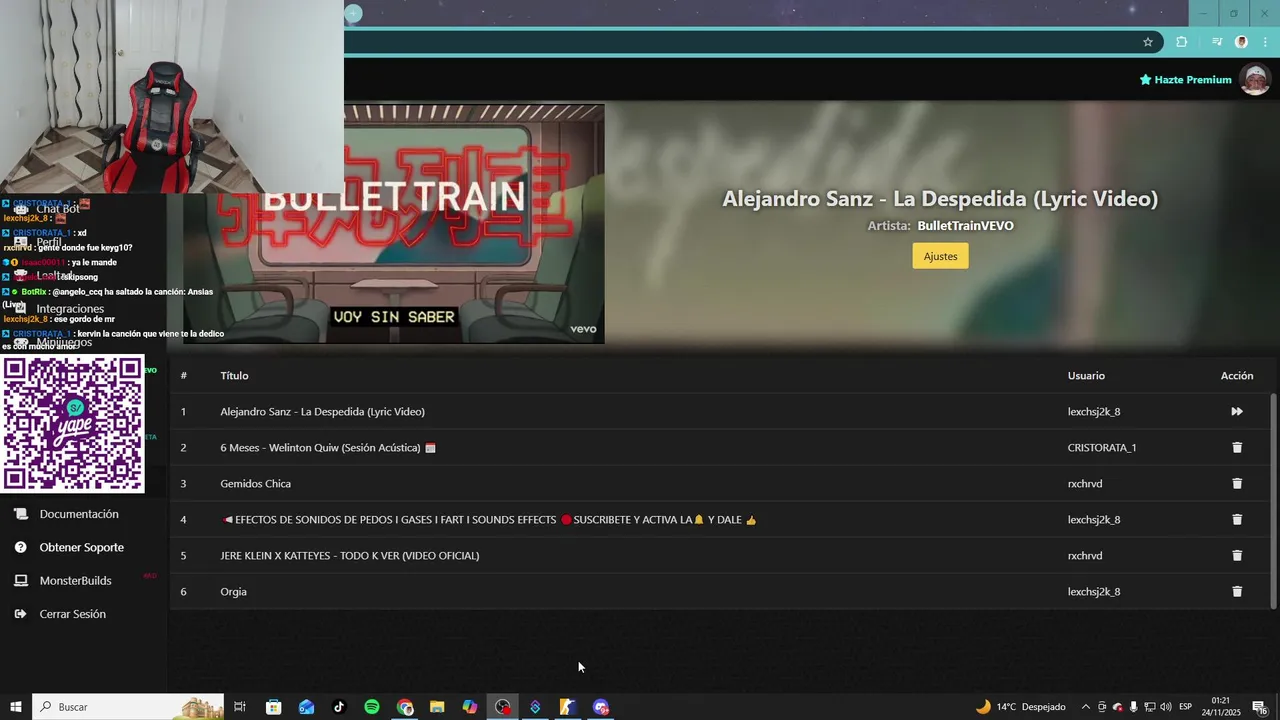
Task: Open Copilot from the taskbar
Action: pos(470,707)
